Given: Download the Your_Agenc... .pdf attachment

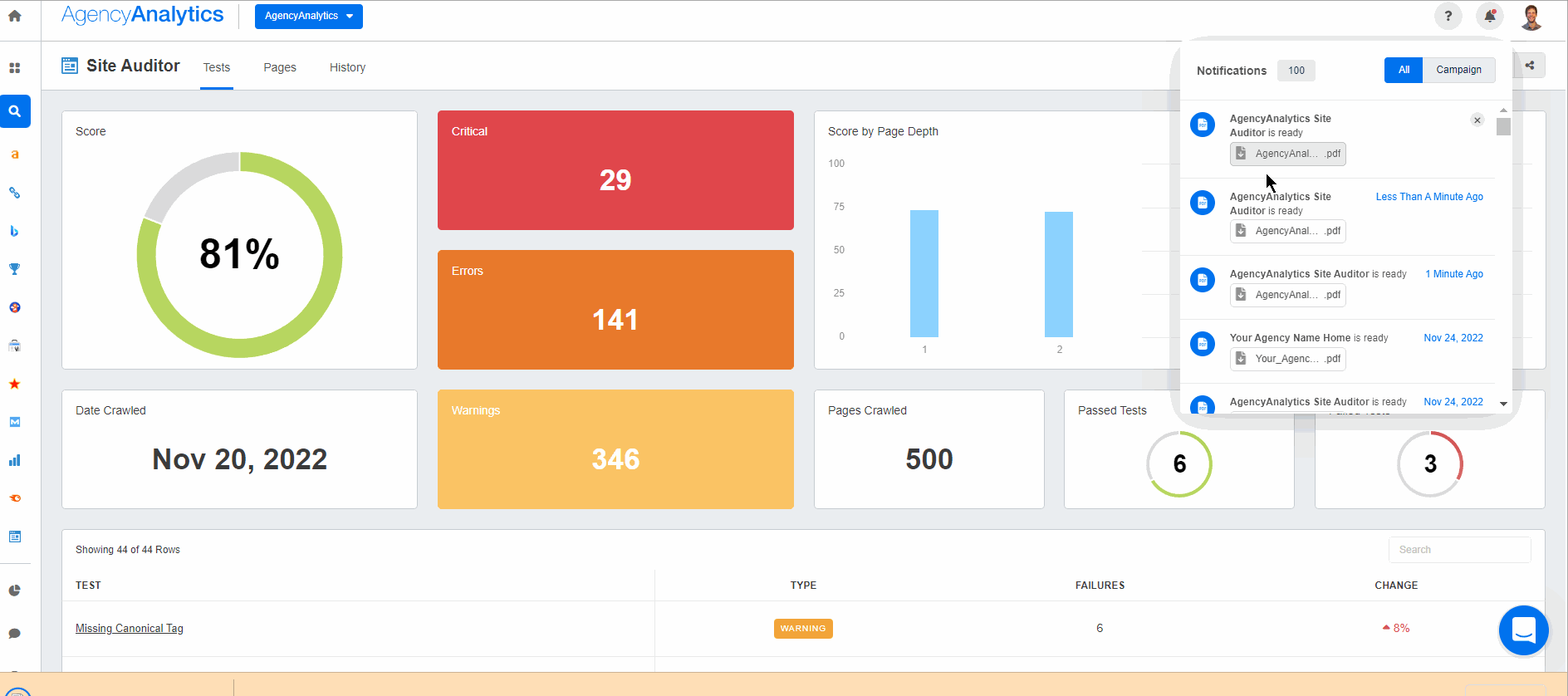Looking at the screenshot, I should pos(1288,359).
